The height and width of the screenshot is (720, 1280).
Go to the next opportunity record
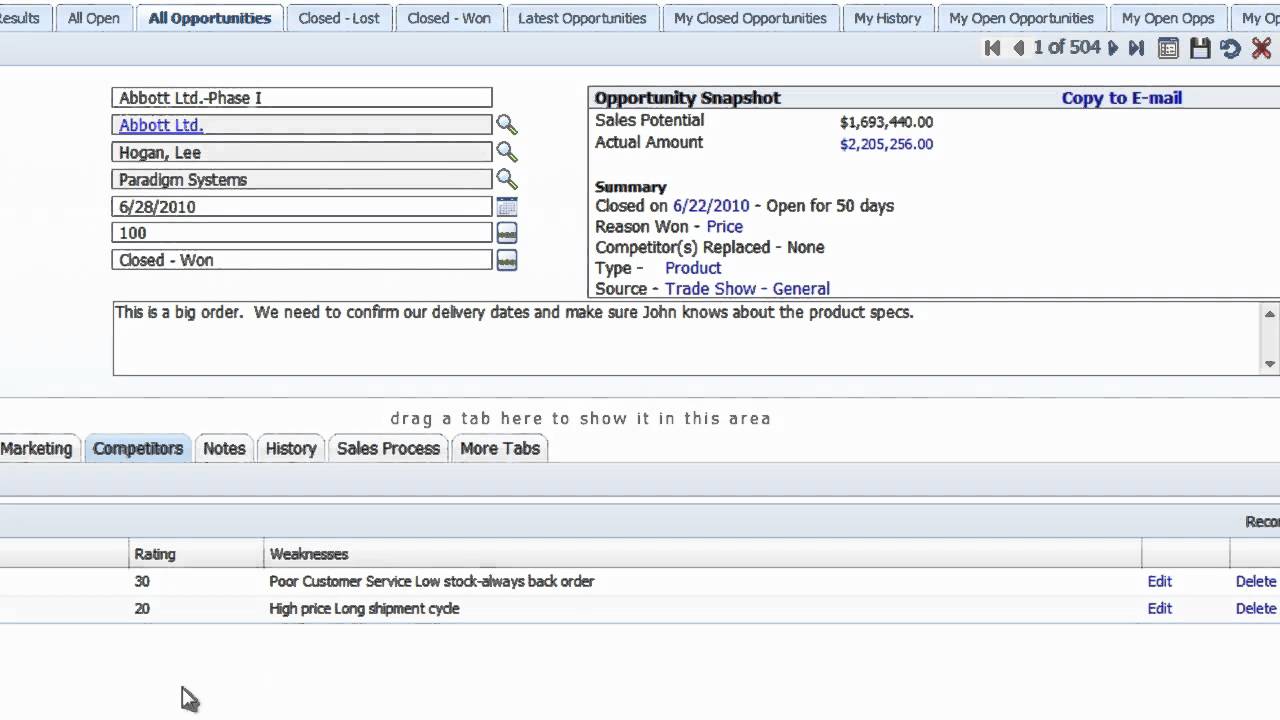(1113, 48)
